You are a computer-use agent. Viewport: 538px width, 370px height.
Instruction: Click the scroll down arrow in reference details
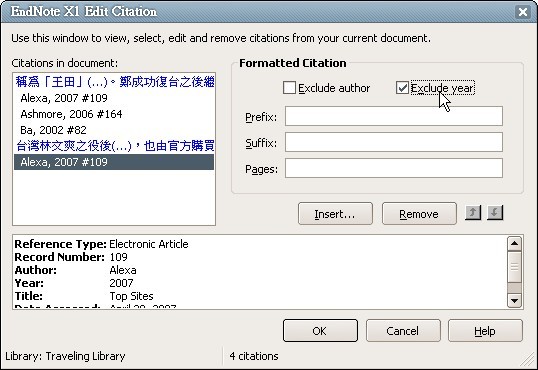point(514,301)
